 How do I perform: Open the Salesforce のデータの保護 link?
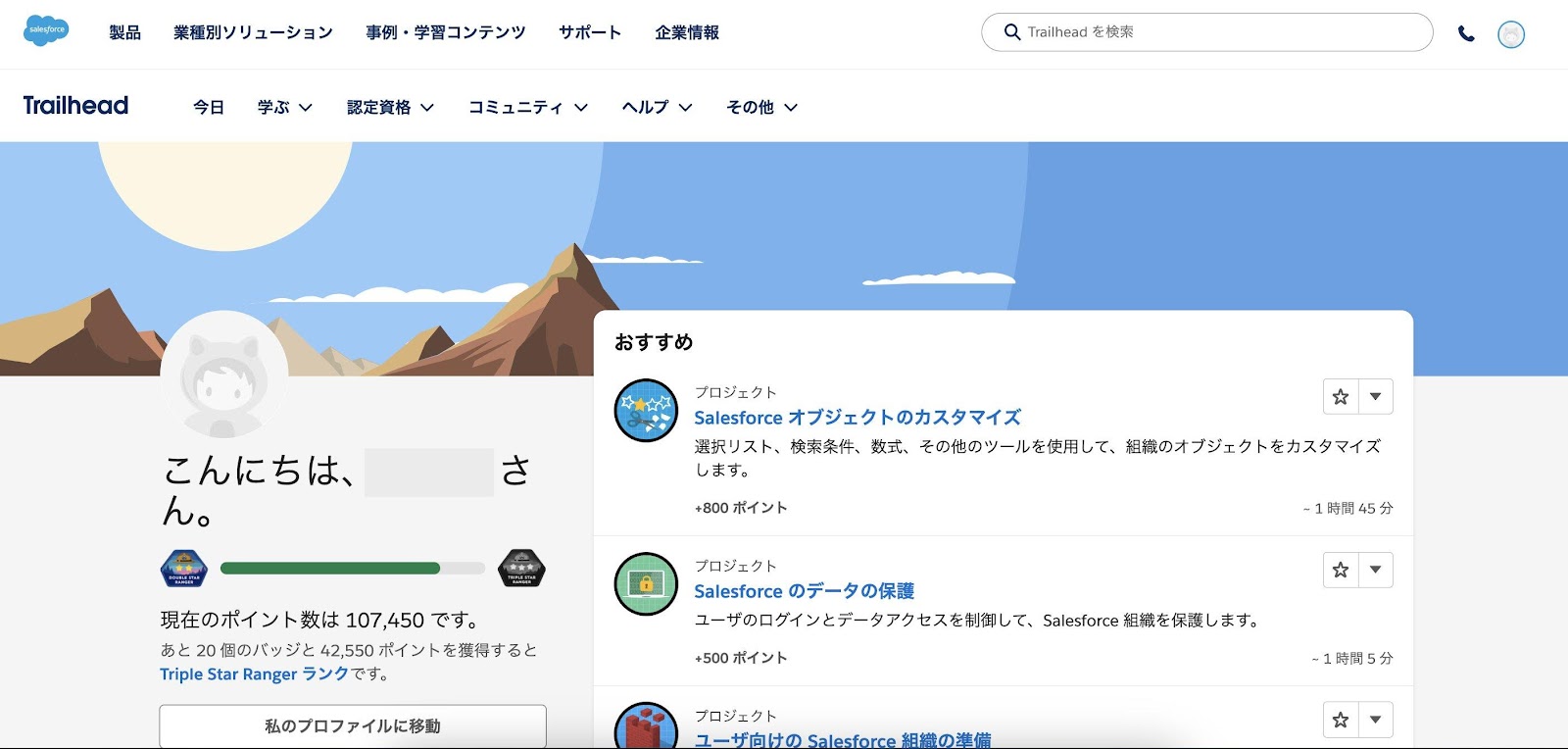[805, 591]
